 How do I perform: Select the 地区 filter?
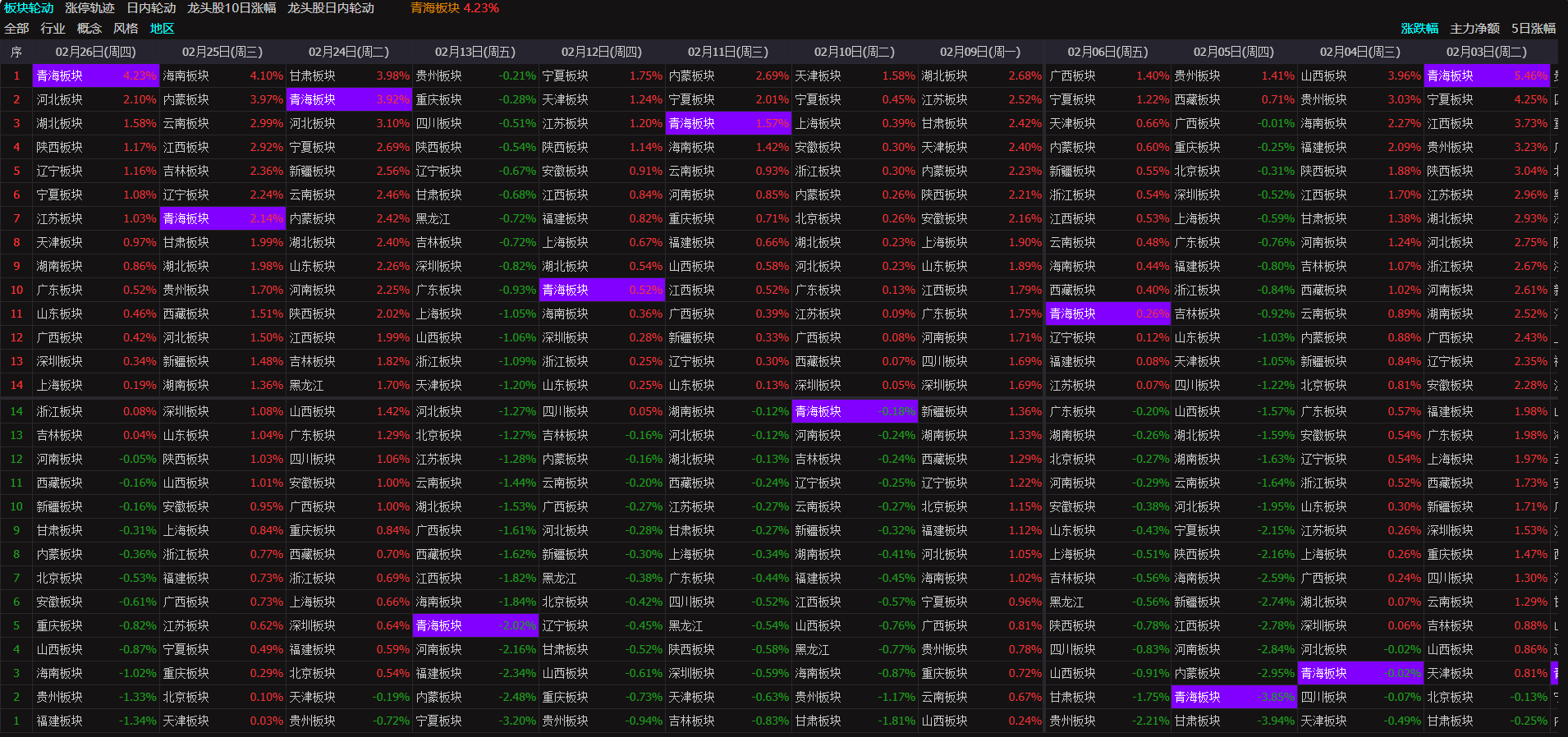[x=162, y=29]
